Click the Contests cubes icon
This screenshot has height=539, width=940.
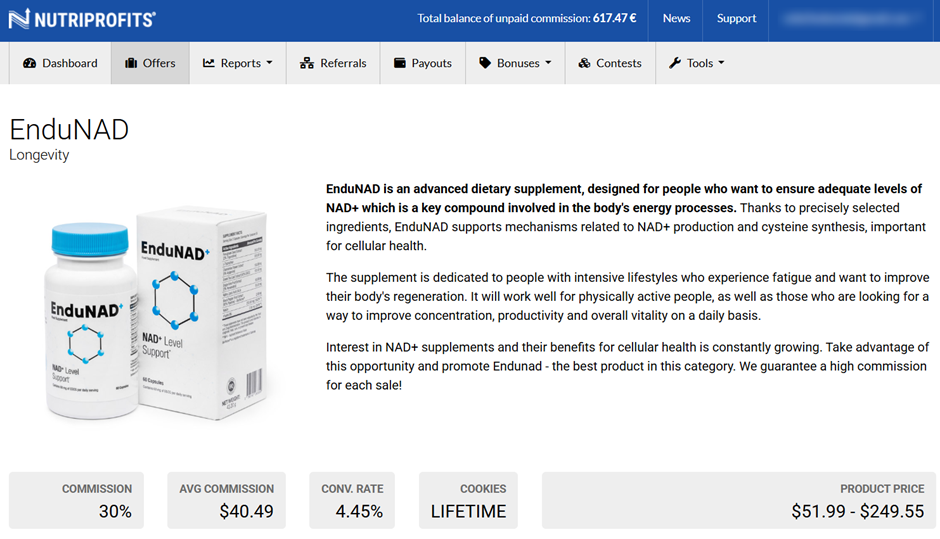[x=584, y=63]
